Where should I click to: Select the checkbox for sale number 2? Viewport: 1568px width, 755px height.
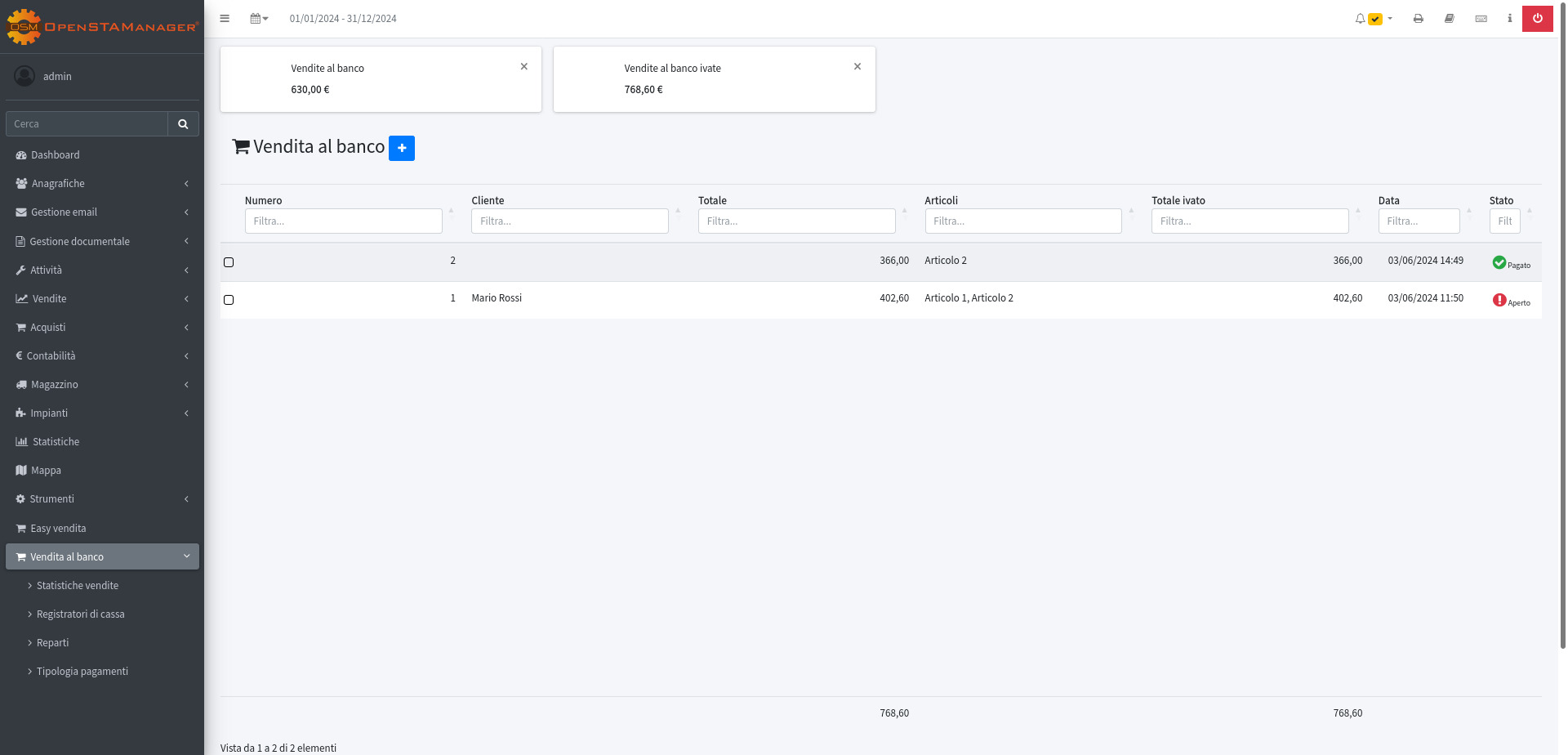229,262
